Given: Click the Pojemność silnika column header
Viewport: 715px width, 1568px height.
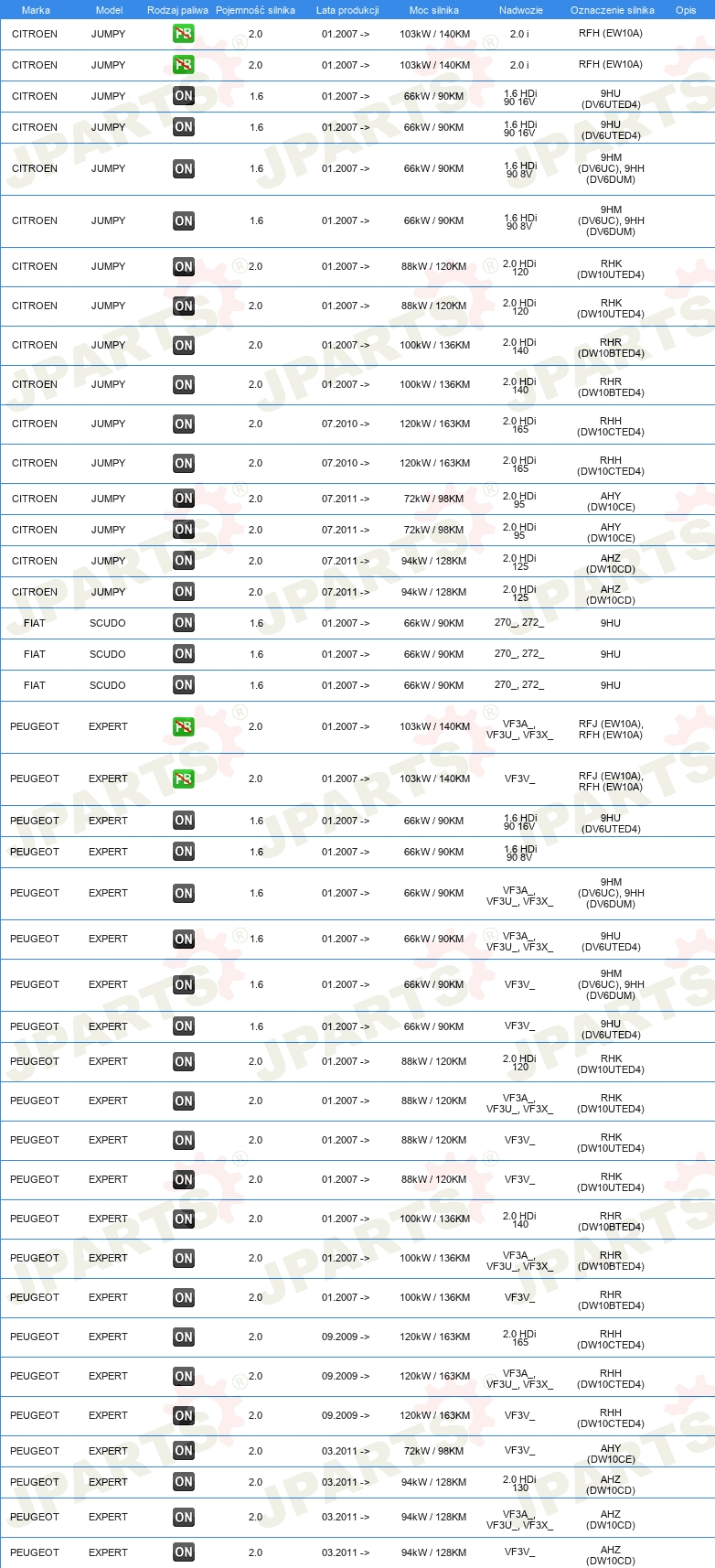Looking at the screenshot, I should 255,10.
